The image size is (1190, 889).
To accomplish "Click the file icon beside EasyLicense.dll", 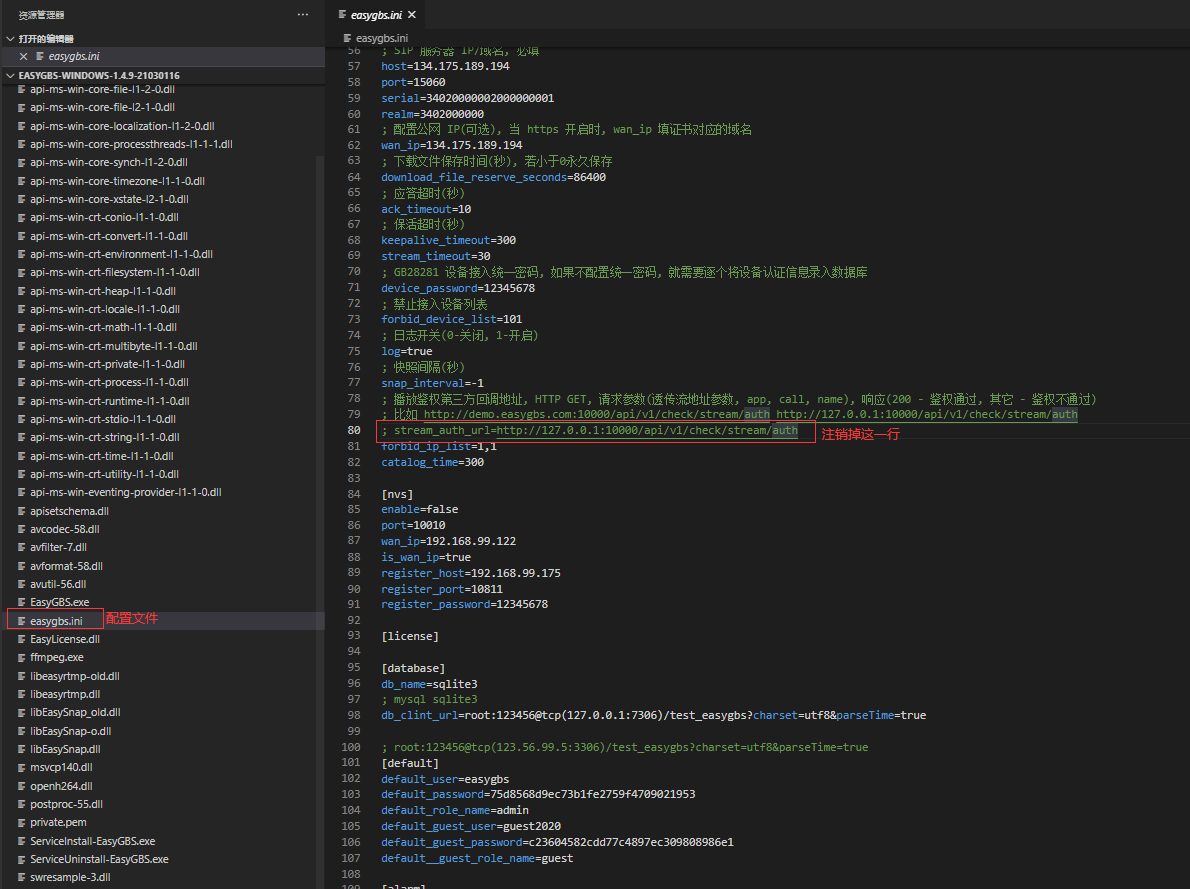I will (21, 639).
